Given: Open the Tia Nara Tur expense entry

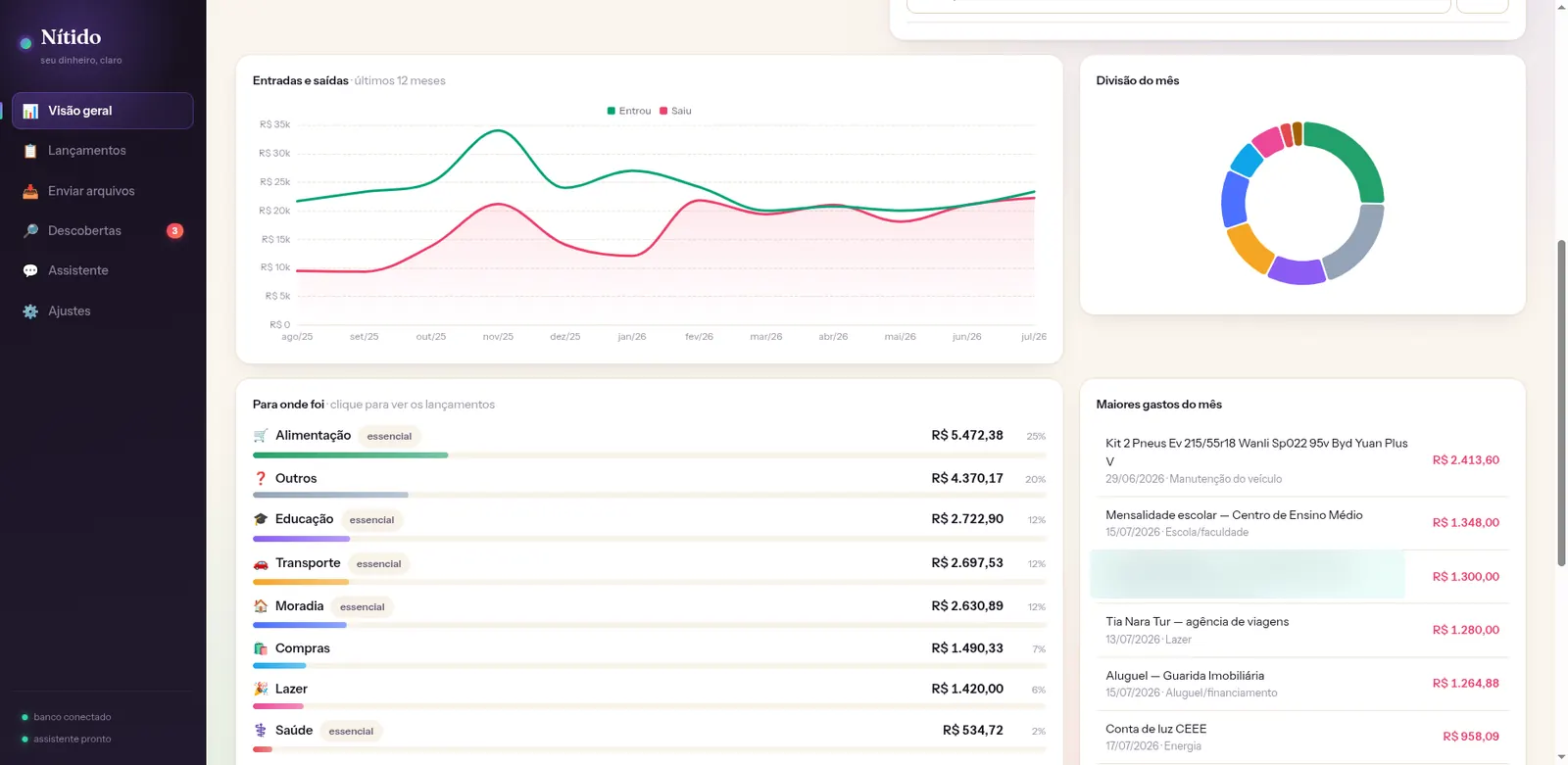Looking at the screenshot, I should pos(1302,630).
